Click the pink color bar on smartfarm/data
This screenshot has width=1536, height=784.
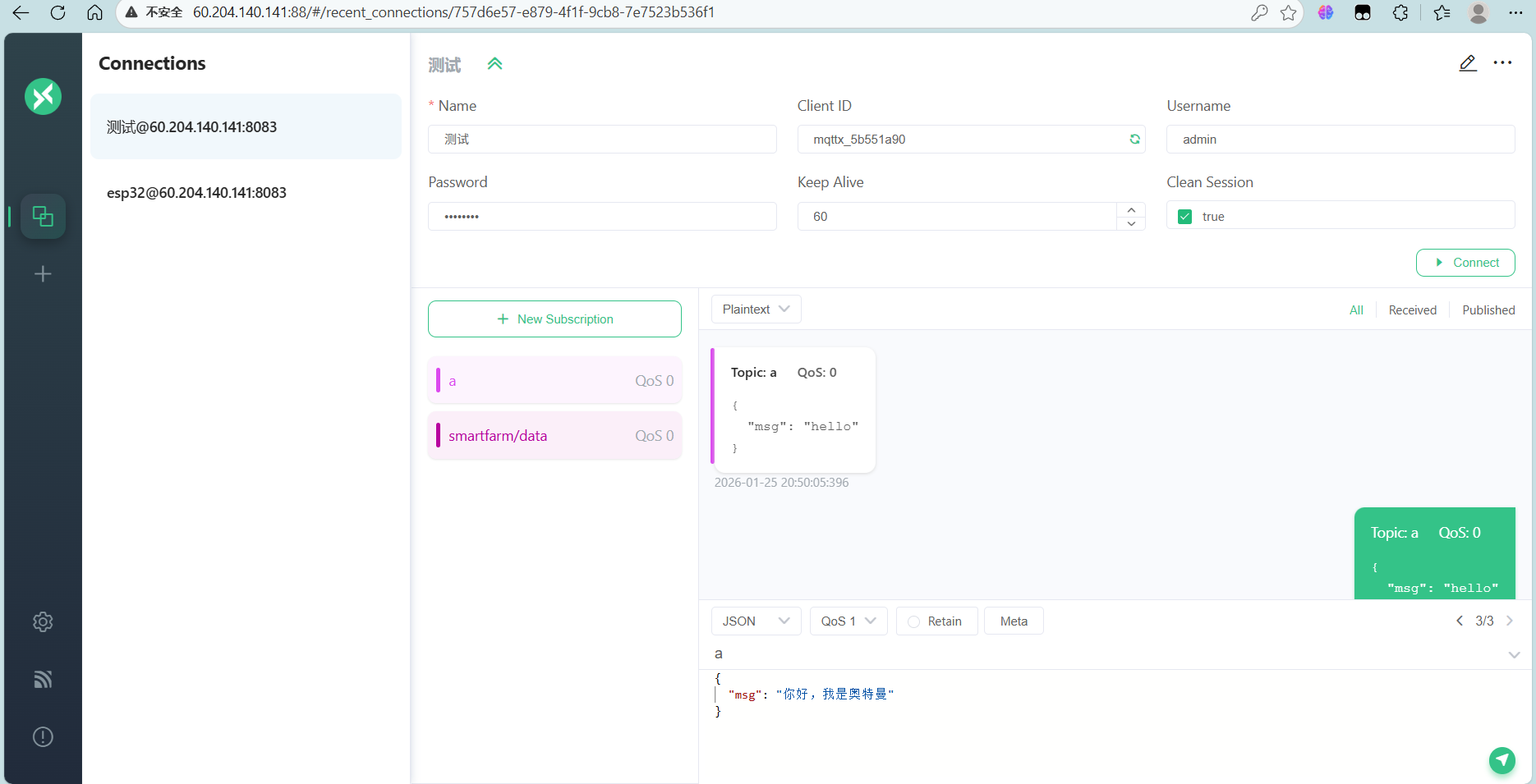coord(438,436)
